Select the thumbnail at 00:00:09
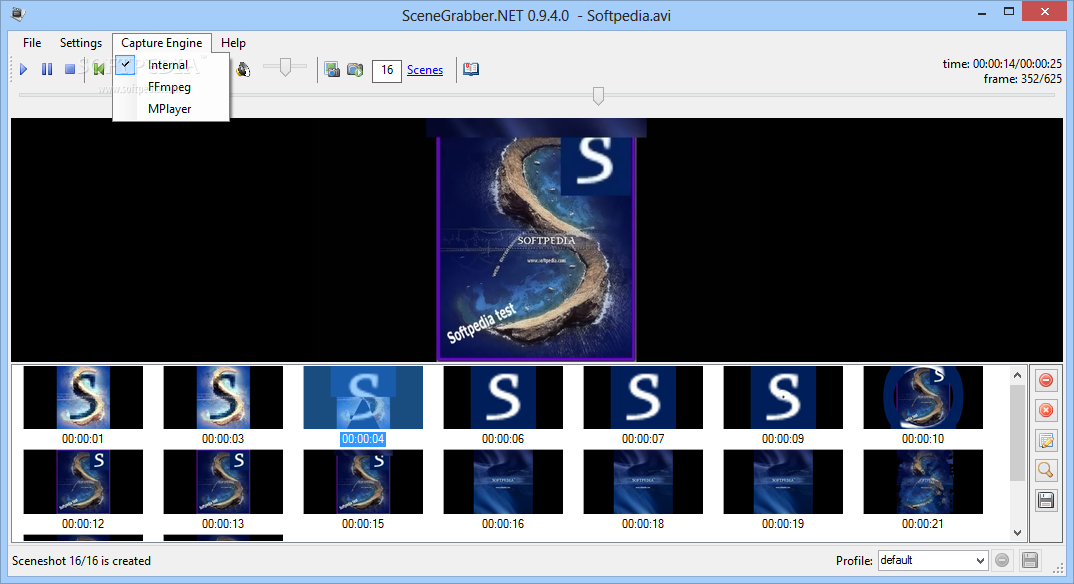Screen dimensions: 1074x584 pos(783,398)
